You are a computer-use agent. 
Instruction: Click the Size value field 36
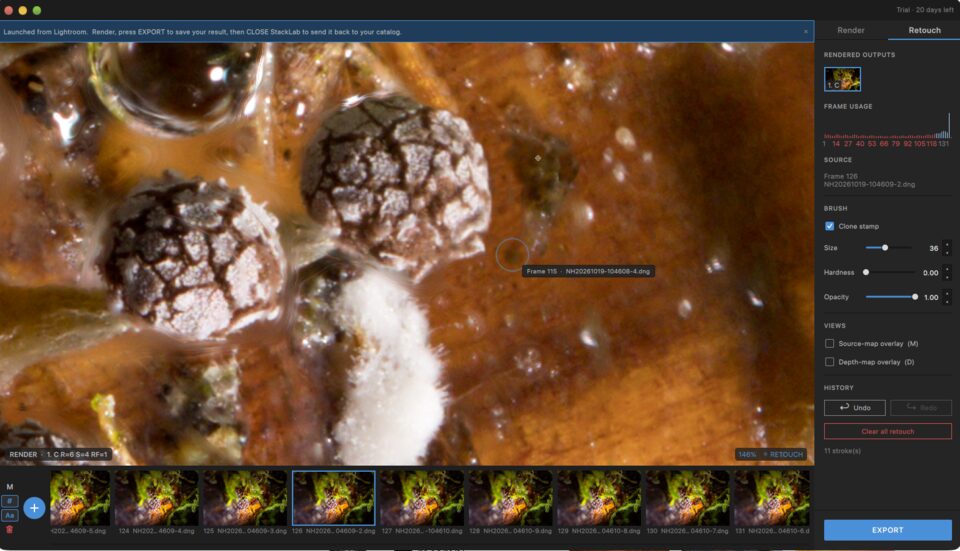[x=933, y=248]
